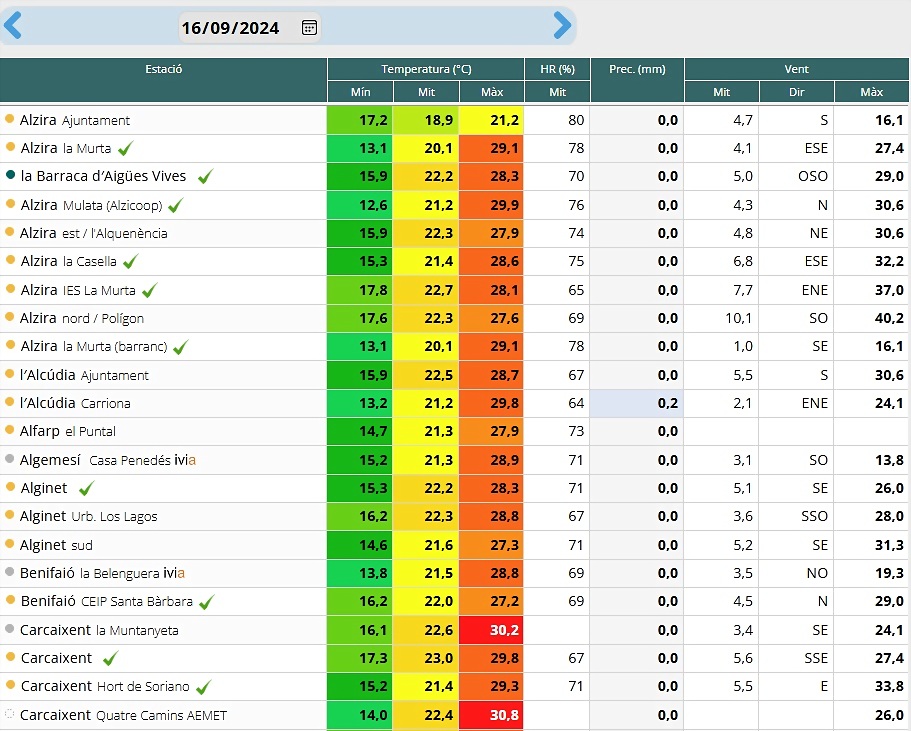The image size is (911, 731).
Task: Click grey status dot before Carcaixent la Muntanyeta
Action: coord(9,628)
